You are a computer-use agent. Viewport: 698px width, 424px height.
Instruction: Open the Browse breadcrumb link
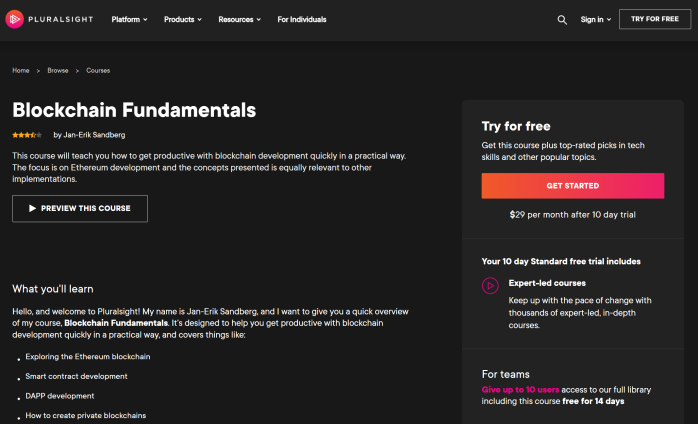58,70
